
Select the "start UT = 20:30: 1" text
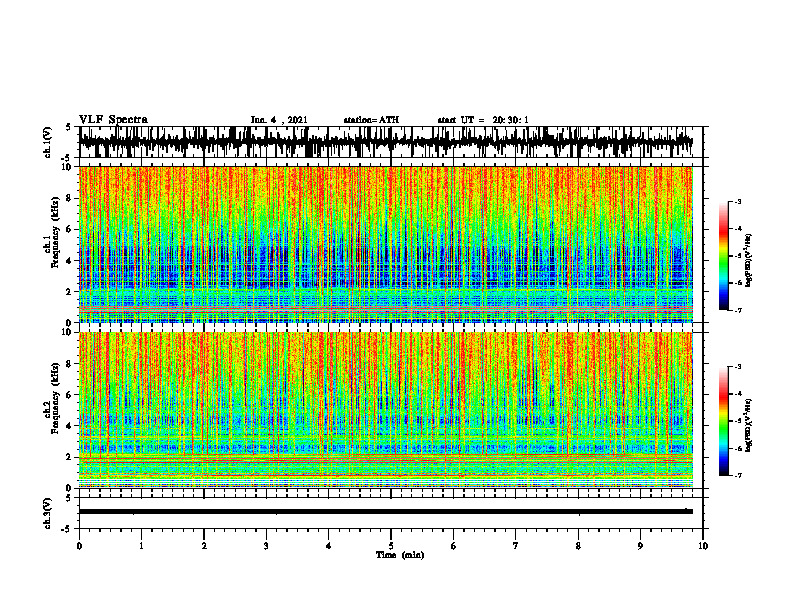483,120
